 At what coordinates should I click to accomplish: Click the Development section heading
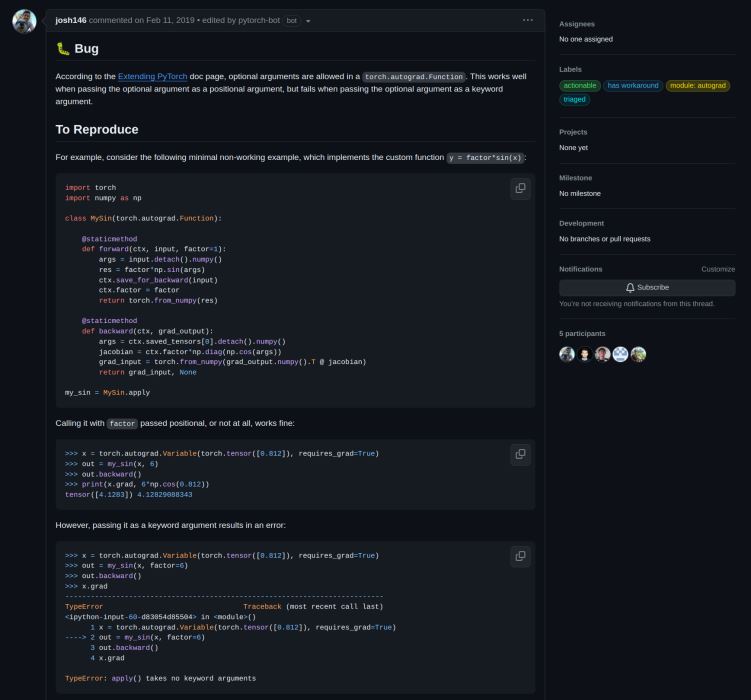pos(581,224)
